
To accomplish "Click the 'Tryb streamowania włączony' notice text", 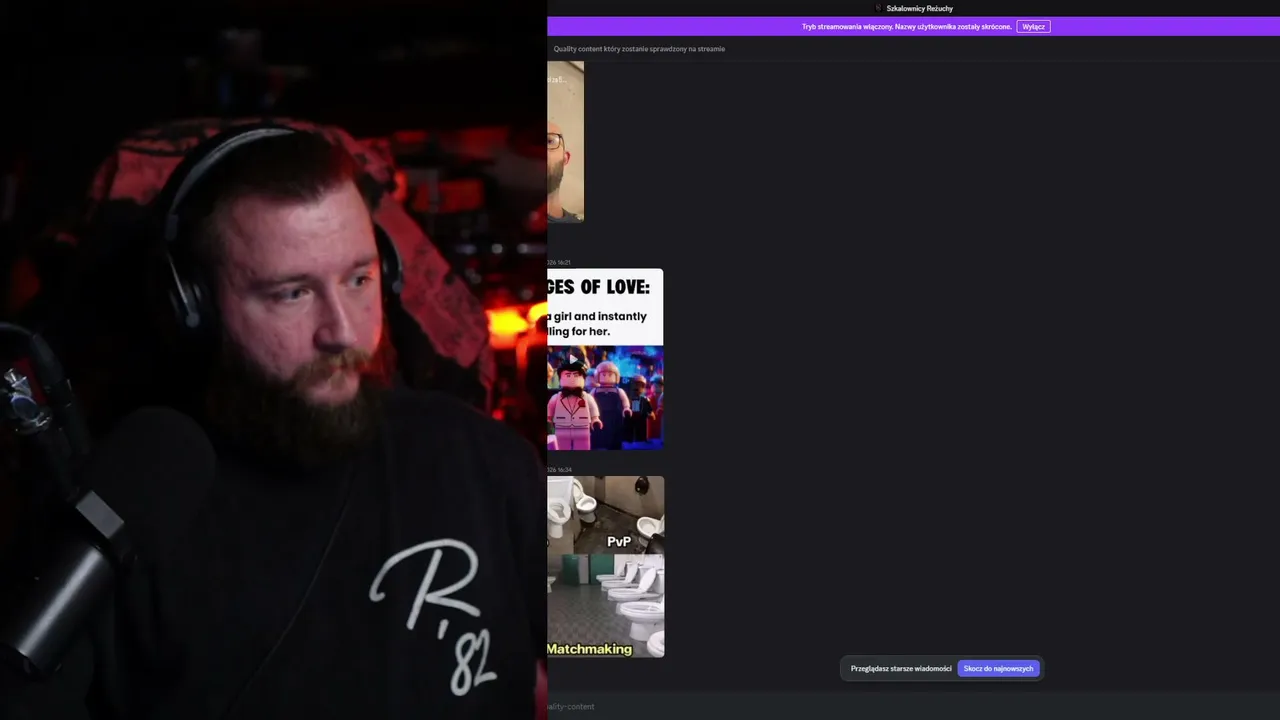I will click(907, 27).
